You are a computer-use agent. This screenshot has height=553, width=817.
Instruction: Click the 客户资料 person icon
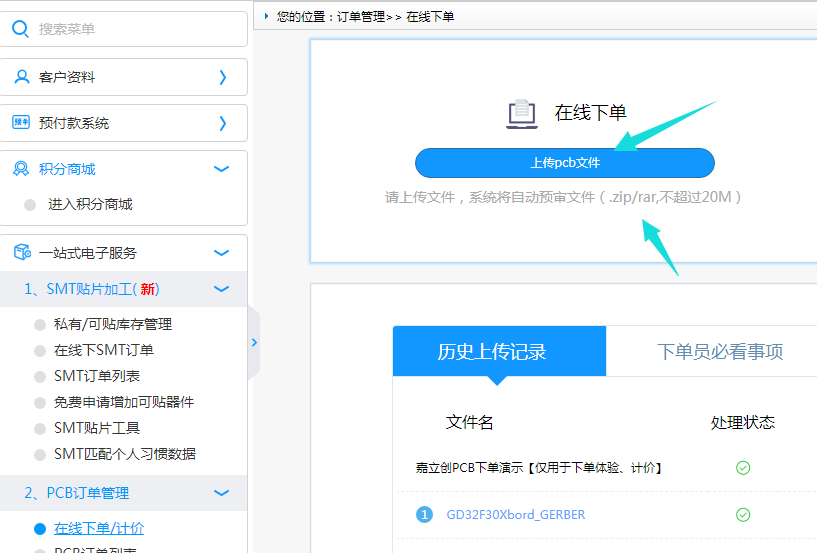point(21,77)
